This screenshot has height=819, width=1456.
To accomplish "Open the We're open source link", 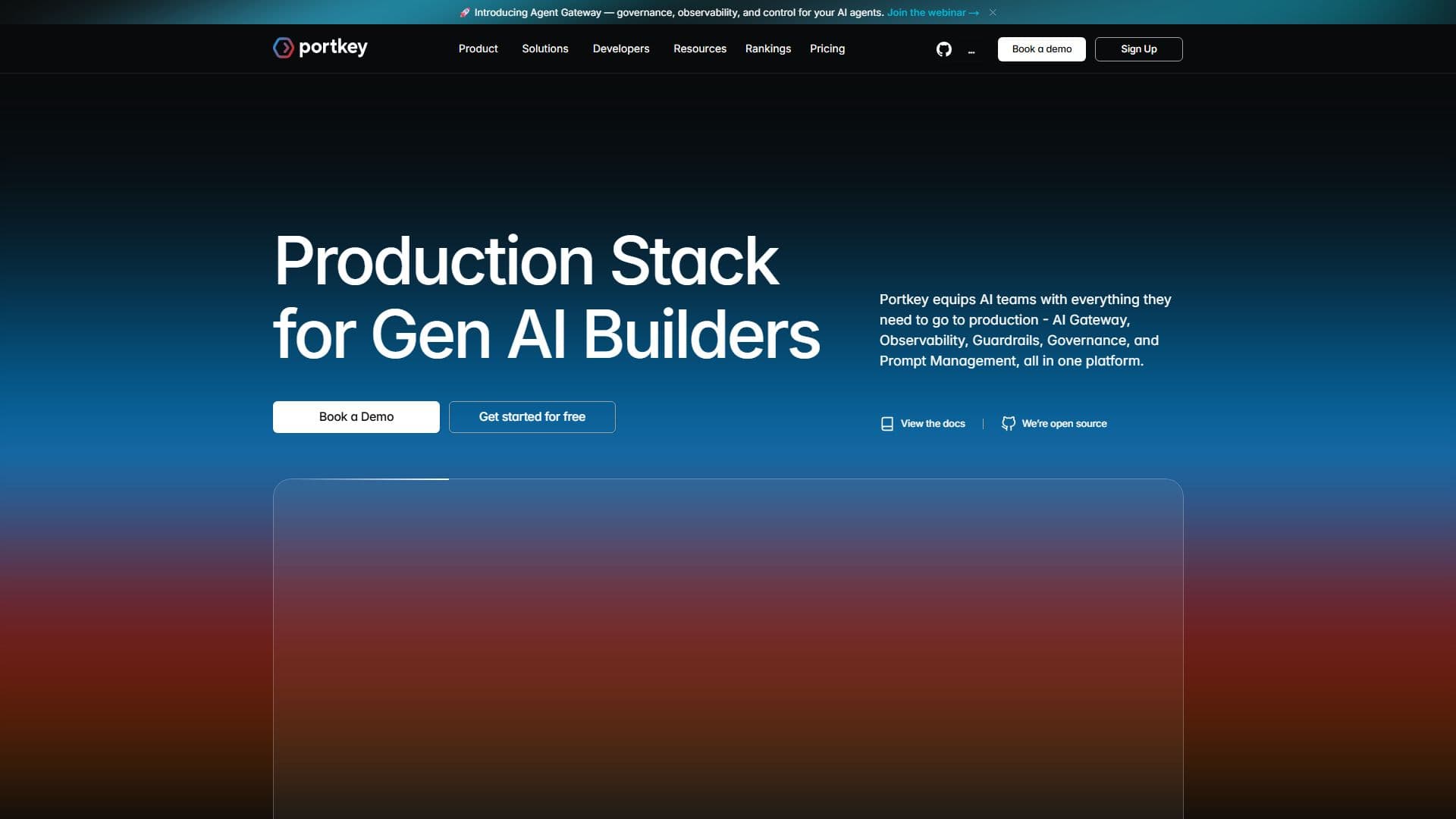I will point(1064,424).
